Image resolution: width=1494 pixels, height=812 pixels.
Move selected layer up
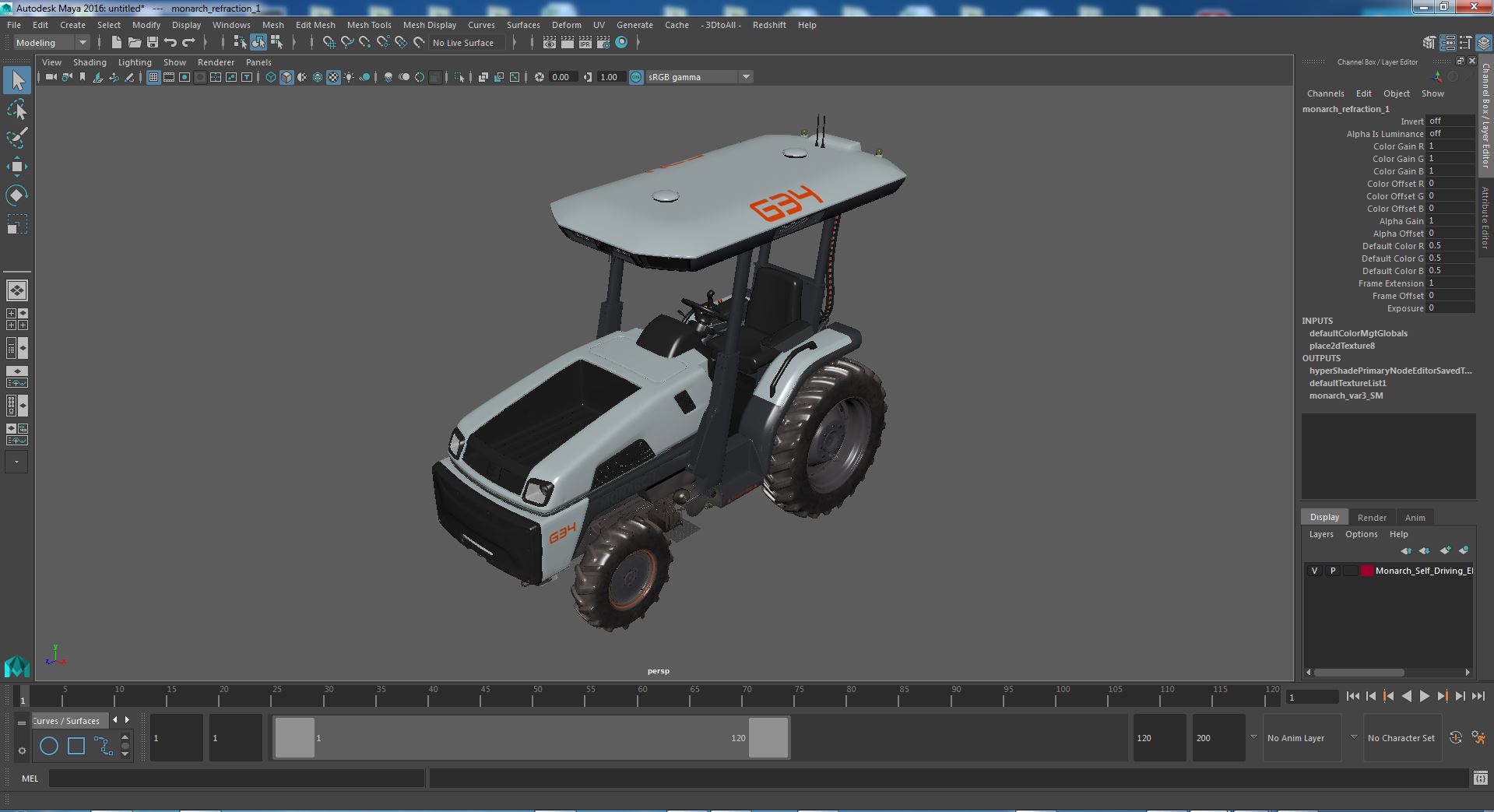(1406, 550)
